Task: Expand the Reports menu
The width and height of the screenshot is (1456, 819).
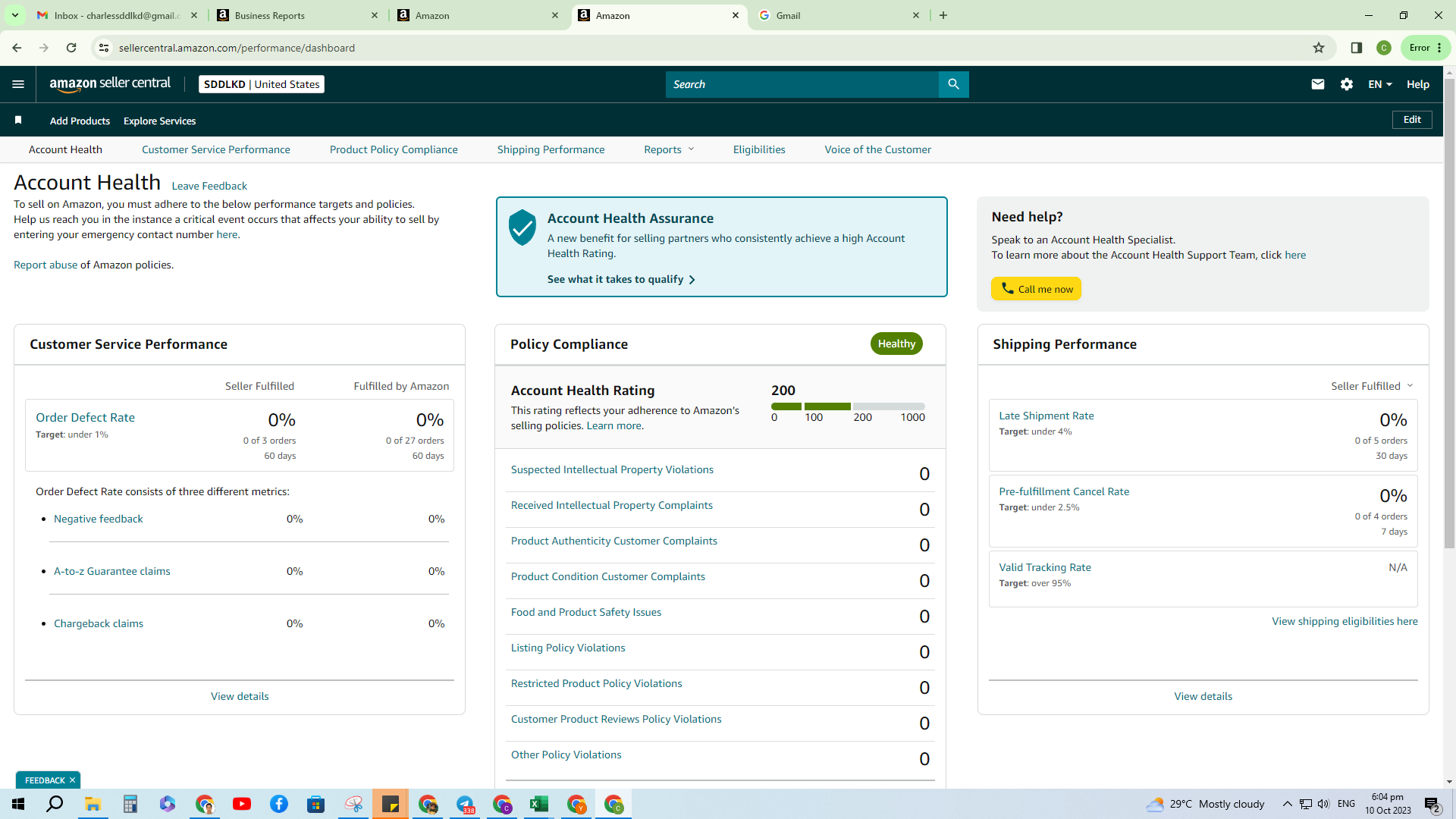Action: tap(669, 149)
